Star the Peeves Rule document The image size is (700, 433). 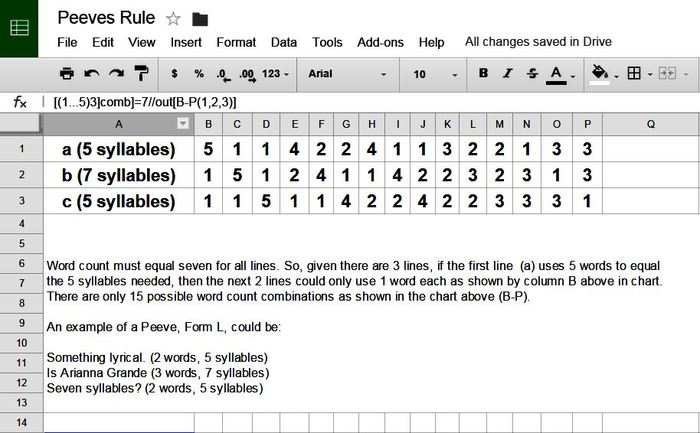[x=173, y=18]
